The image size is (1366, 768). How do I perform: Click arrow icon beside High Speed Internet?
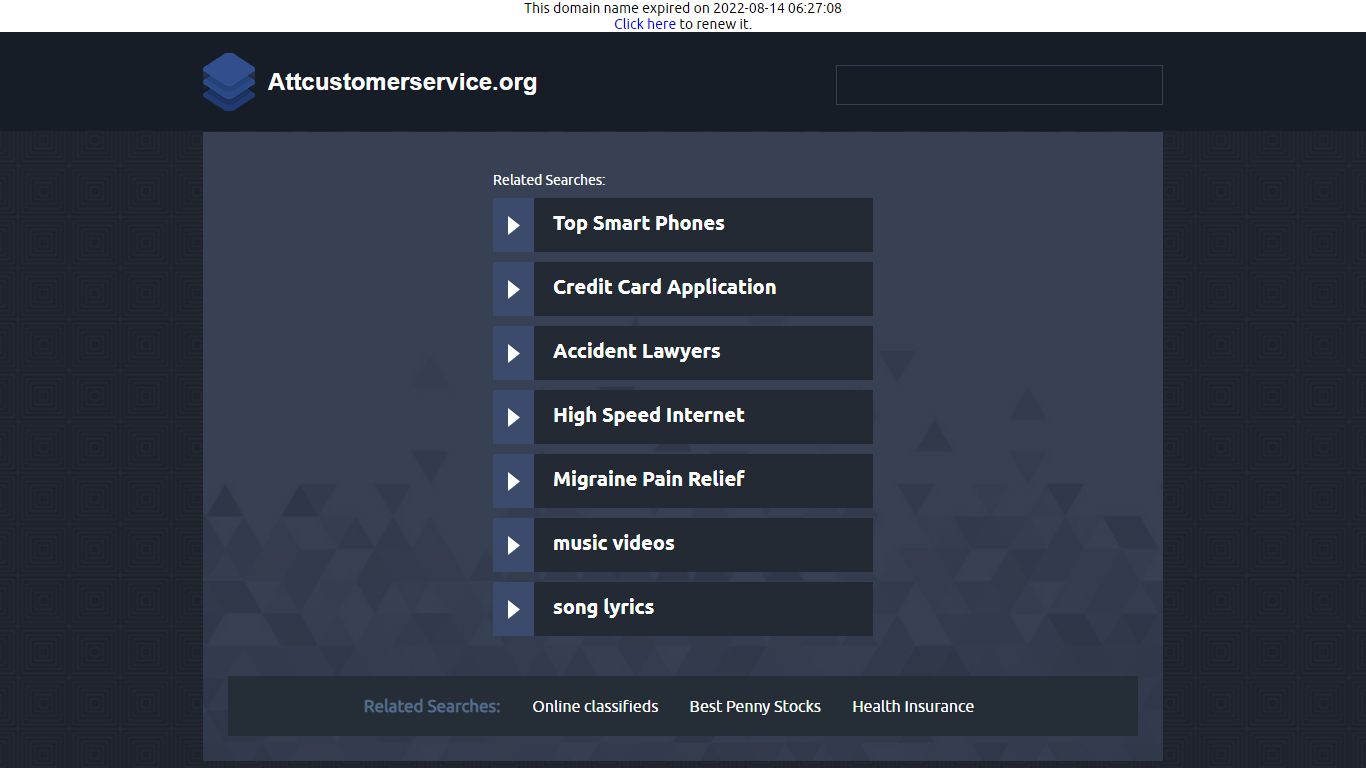point(513,417)
